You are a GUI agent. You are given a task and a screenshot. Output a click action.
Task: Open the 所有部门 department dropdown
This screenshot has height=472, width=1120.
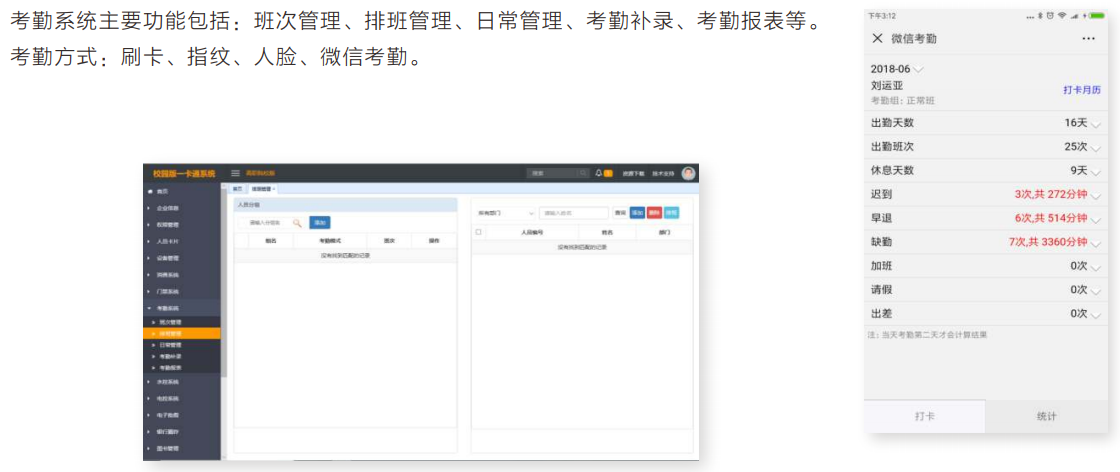[505, 213]
